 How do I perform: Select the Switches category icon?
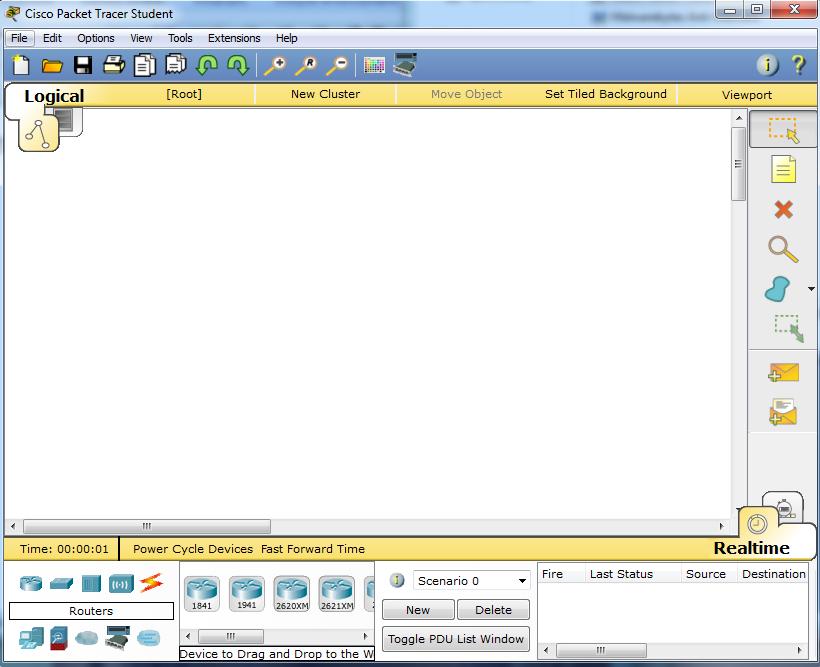[61, 583]
